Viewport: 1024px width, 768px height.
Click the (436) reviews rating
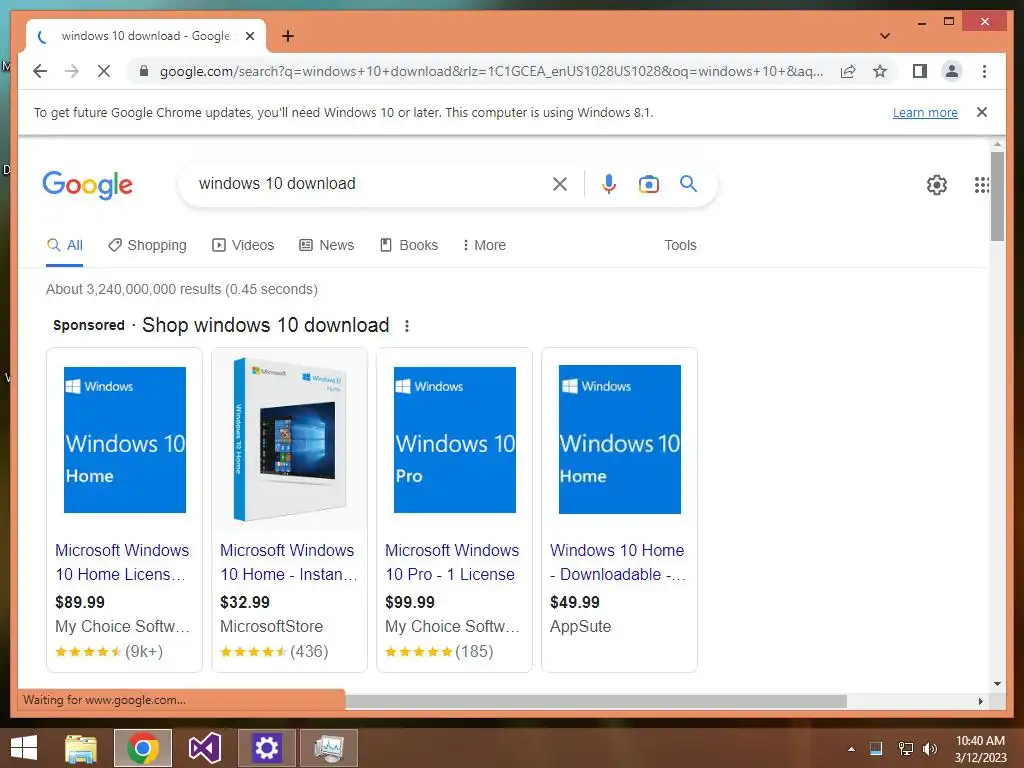pos(274,652)
